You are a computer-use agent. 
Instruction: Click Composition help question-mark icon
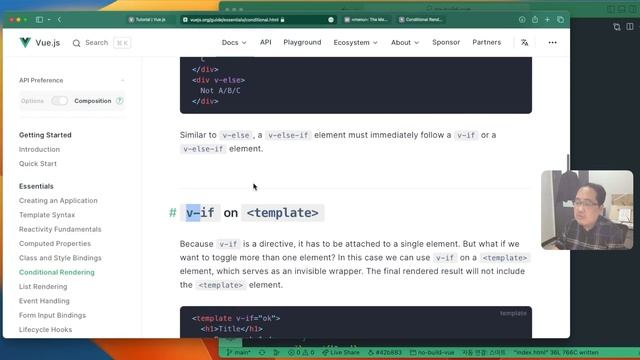pos(119,101)
